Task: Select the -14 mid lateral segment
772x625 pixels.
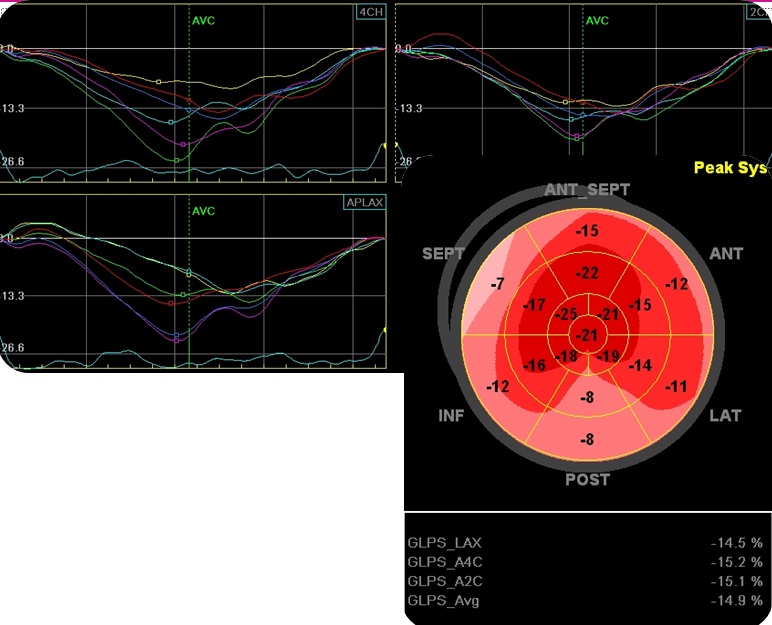Action: click(x=640, y=366)
